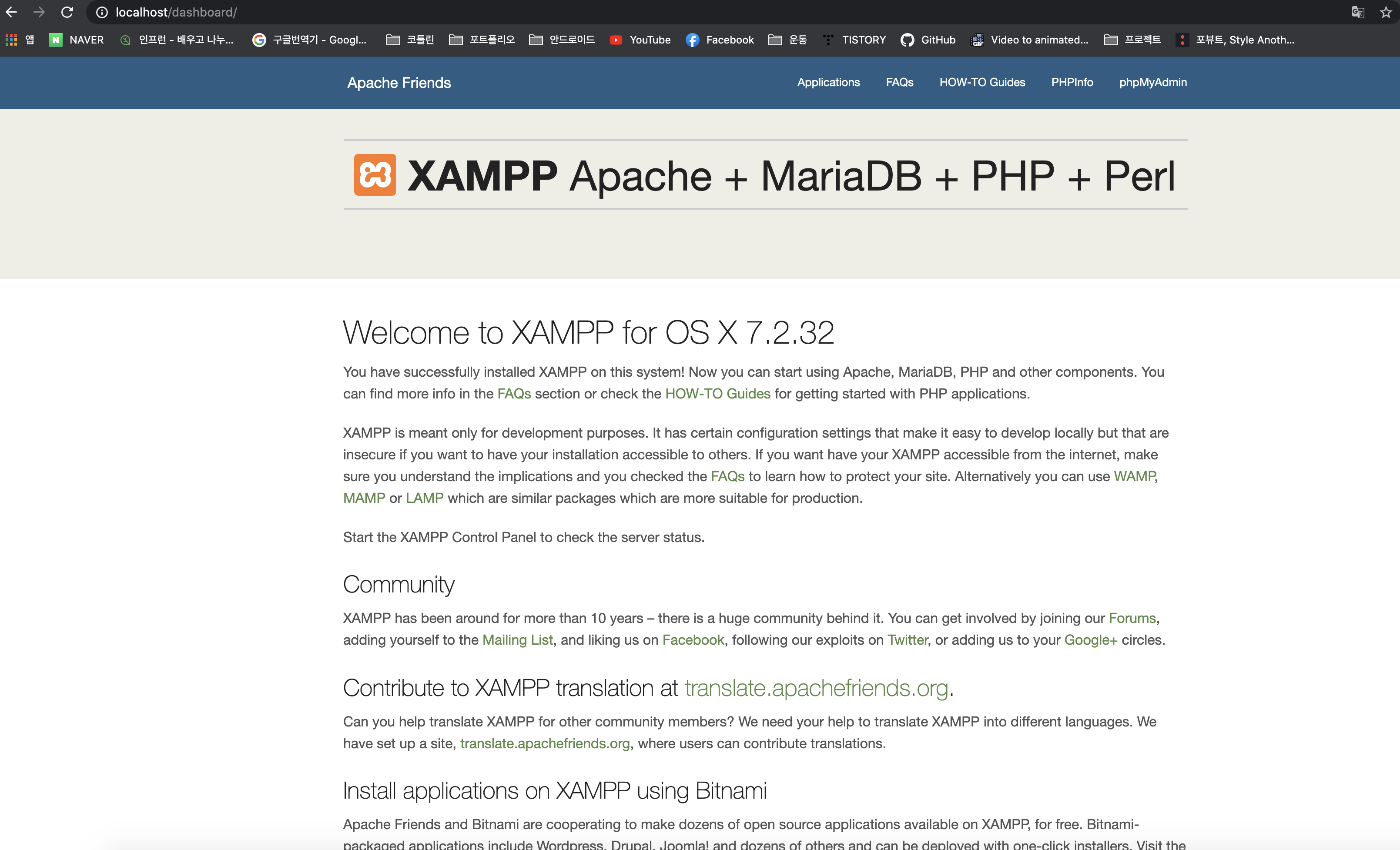Open phpMyAdmin from the navigation bar
This screenshot has width=1400, height=850.
(1153, 82)
